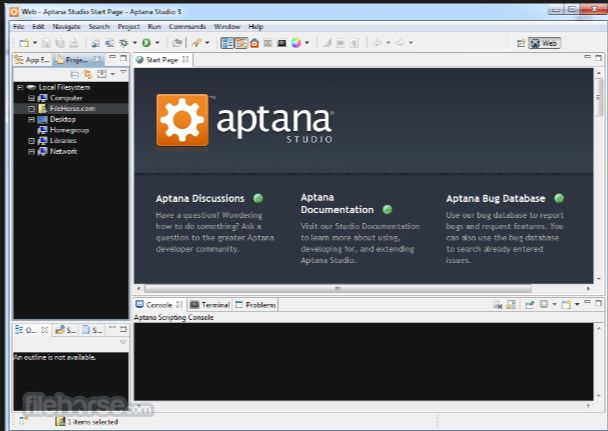Open the Display Selected Console dropdown
The height and width of the screenshot is (431, 608).
click(x=554, y=304)
